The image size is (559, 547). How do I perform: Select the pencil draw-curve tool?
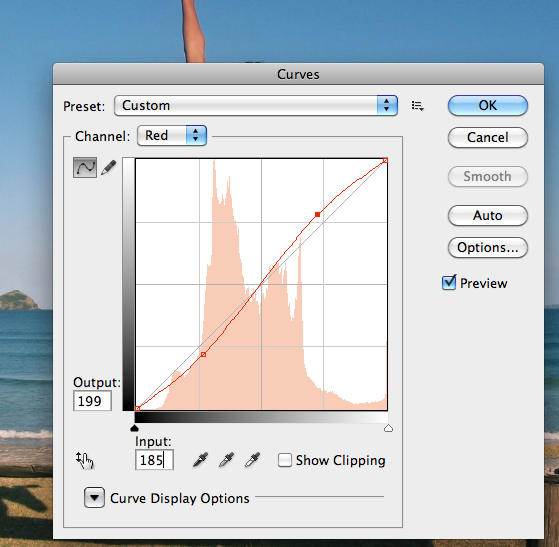pyautogui.click(x=109, y=167)
